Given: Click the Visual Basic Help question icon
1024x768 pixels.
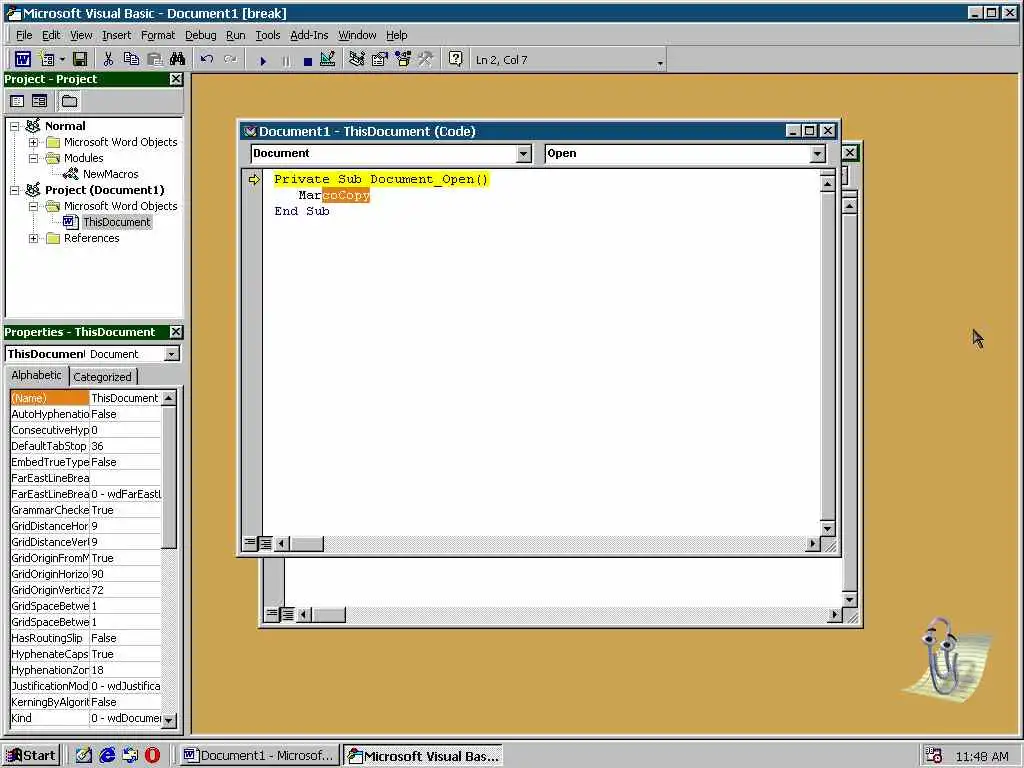Looking at the screenshot, I should [455, 59].
